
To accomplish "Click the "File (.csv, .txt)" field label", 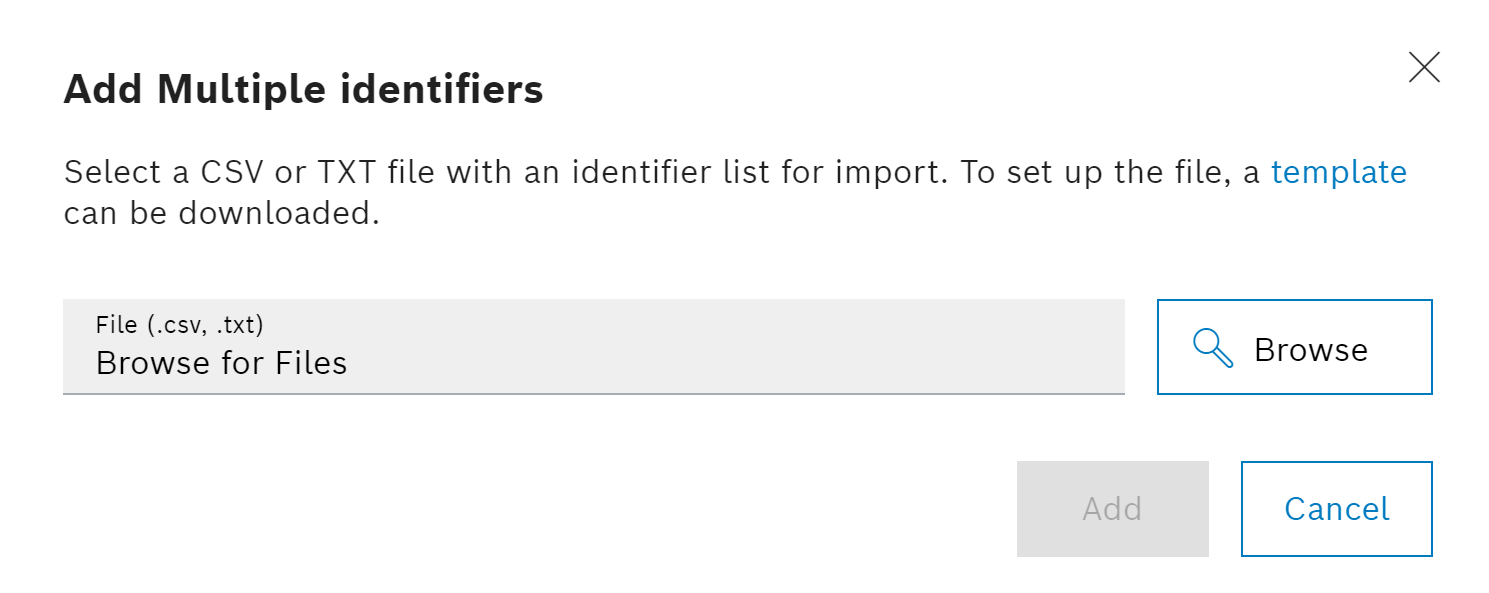I will (x=179, y=324).
